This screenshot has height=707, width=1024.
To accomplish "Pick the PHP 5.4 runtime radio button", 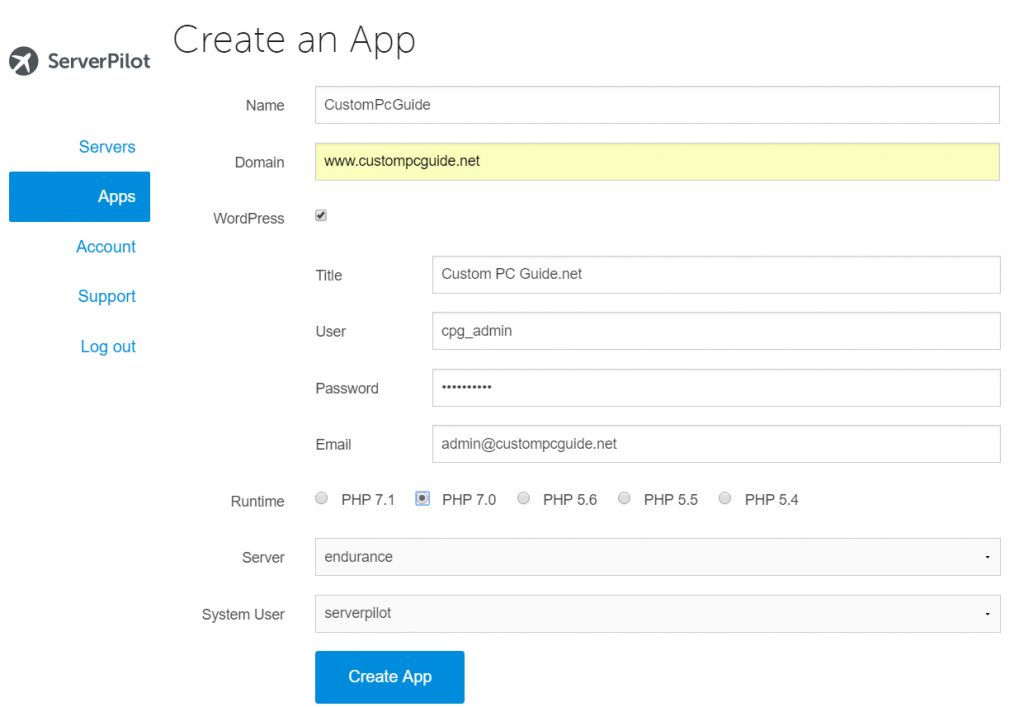I will 725,499.
